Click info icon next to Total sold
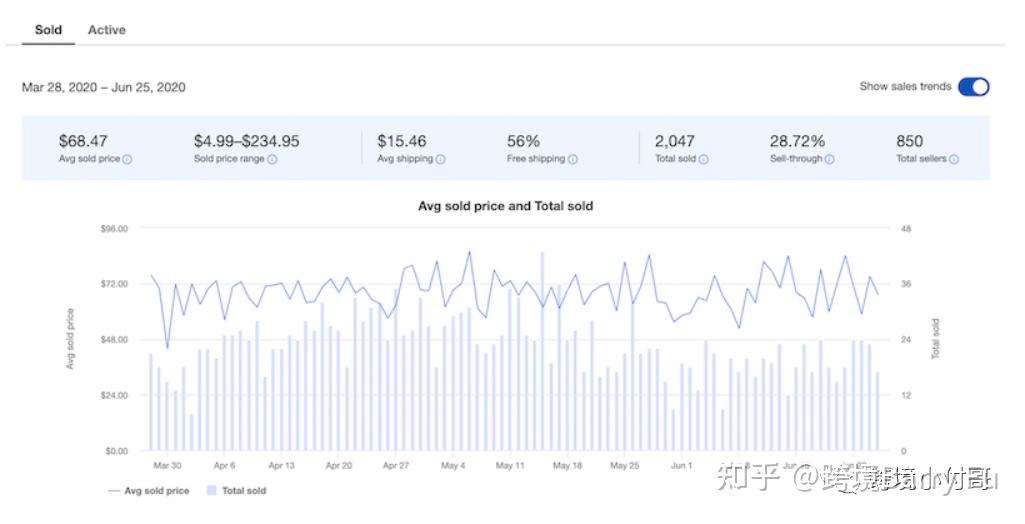 704,160
